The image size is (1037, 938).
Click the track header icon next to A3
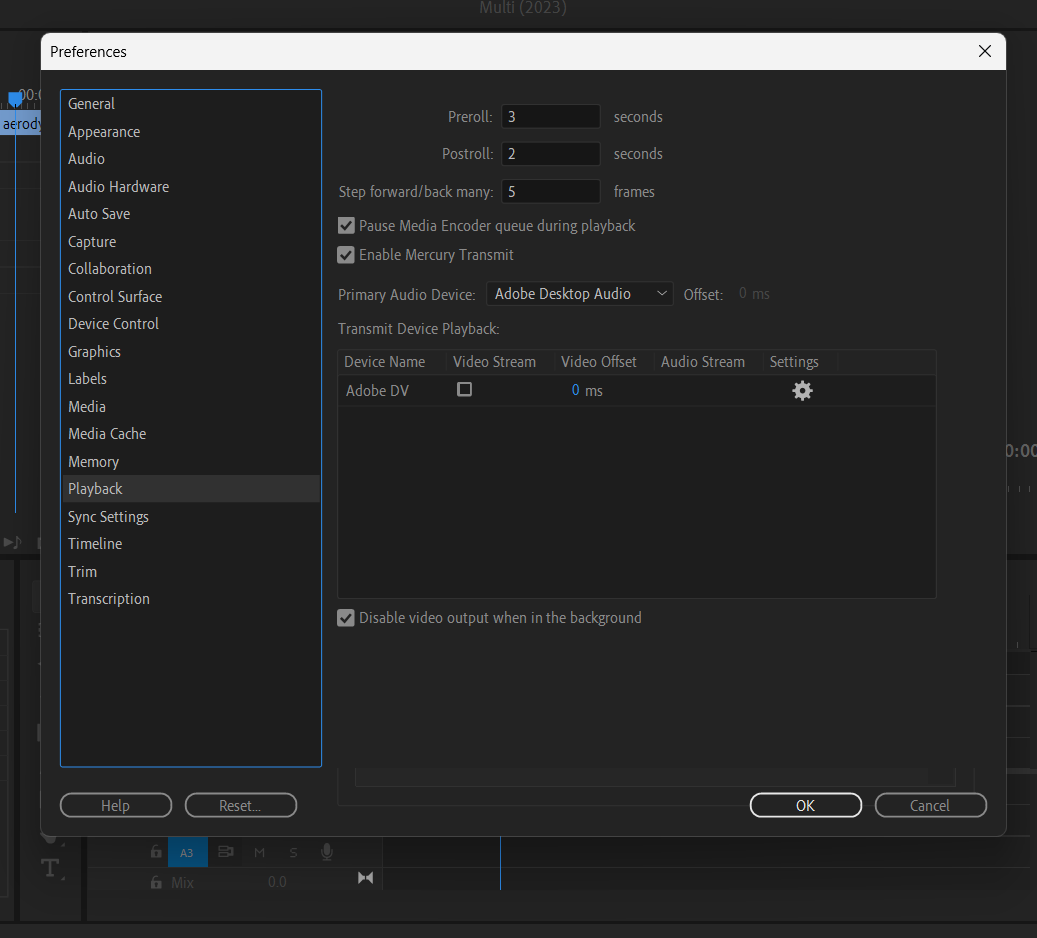point(225,852)
